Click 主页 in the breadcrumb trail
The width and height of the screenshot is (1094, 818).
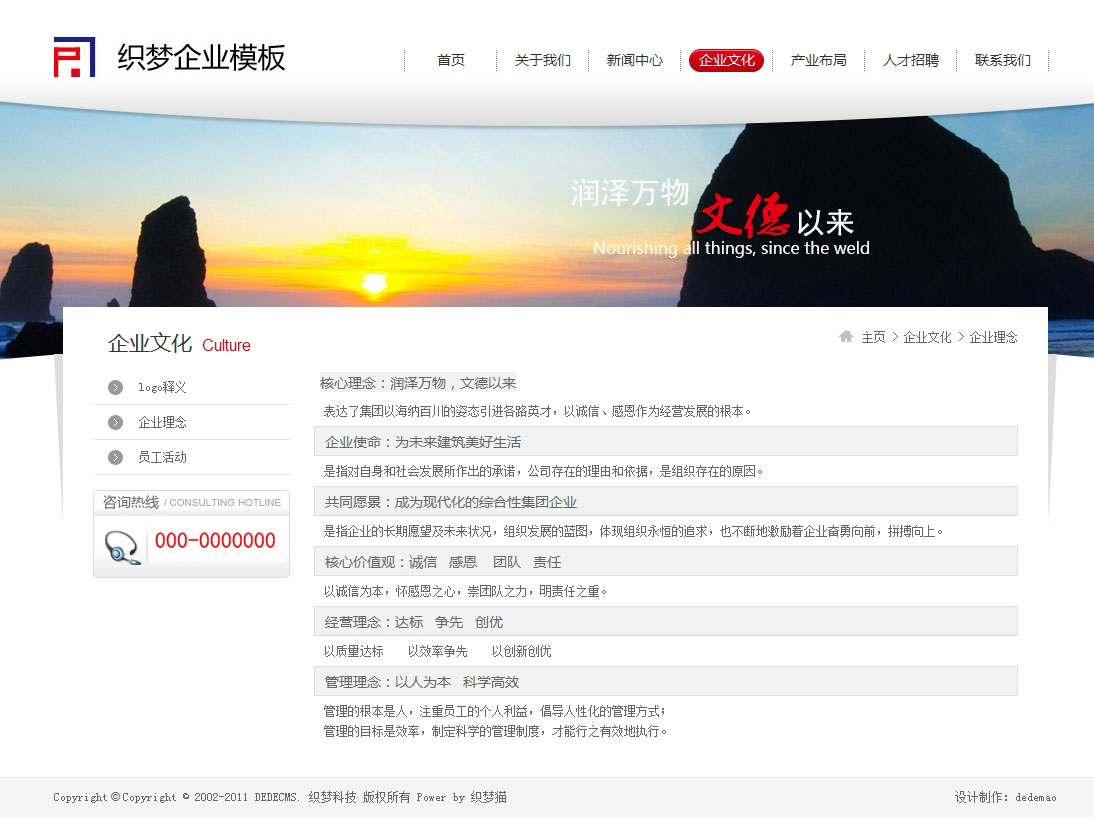[x=873, y=337]
